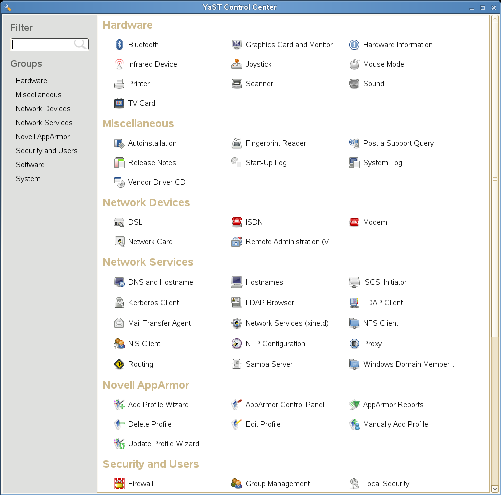Open the LDAP Client icon
The width and height of the screenshot is (501, 495).
click(x=354, y=303)
